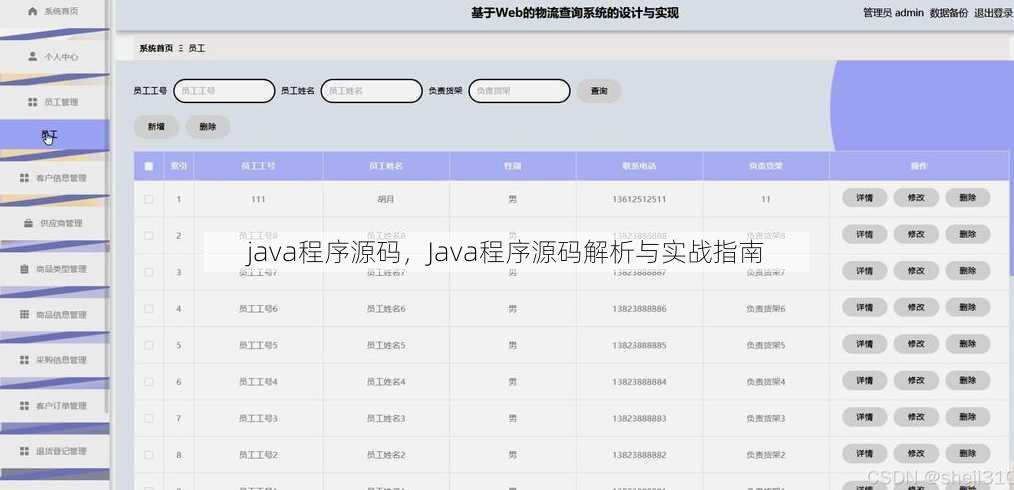
Task: Click 删除 for 员工姓名3 row
Action: (968, 417)
